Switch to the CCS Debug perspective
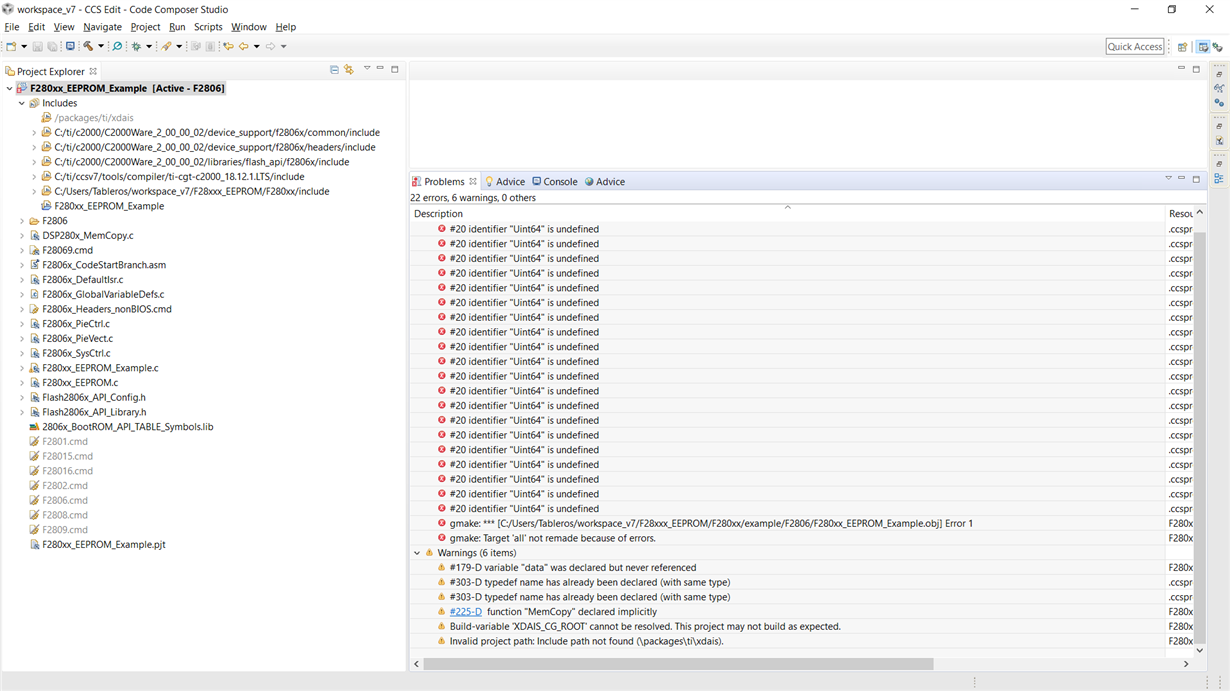The height and width of the screenshot is (691, 1230). (x=1218, y=47)
